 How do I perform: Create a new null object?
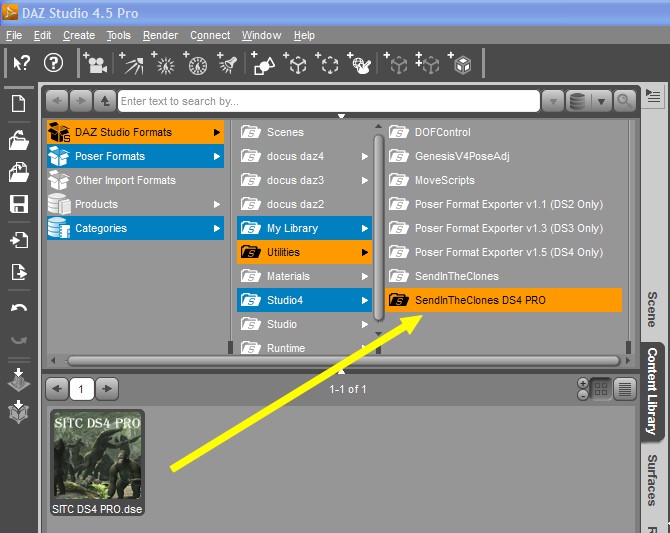point(295,64)
